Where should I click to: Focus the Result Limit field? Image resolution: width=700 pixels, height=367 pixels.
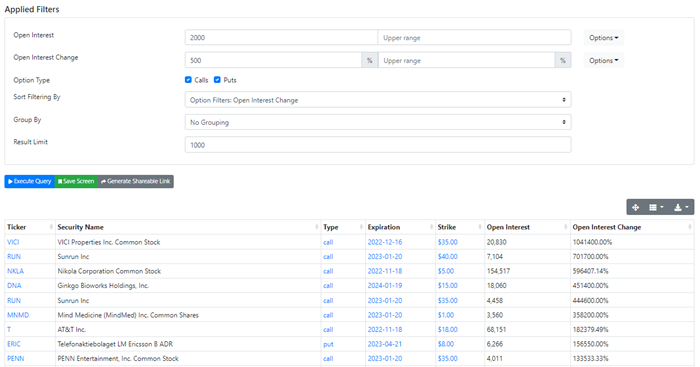tap(378, 145)
